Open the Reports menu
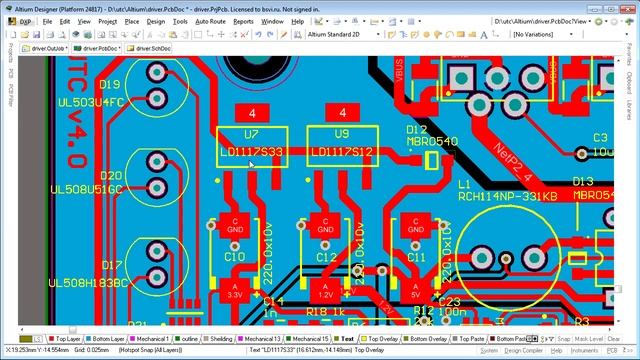This screenshot has width=640, height=360. tap(243, 22)
